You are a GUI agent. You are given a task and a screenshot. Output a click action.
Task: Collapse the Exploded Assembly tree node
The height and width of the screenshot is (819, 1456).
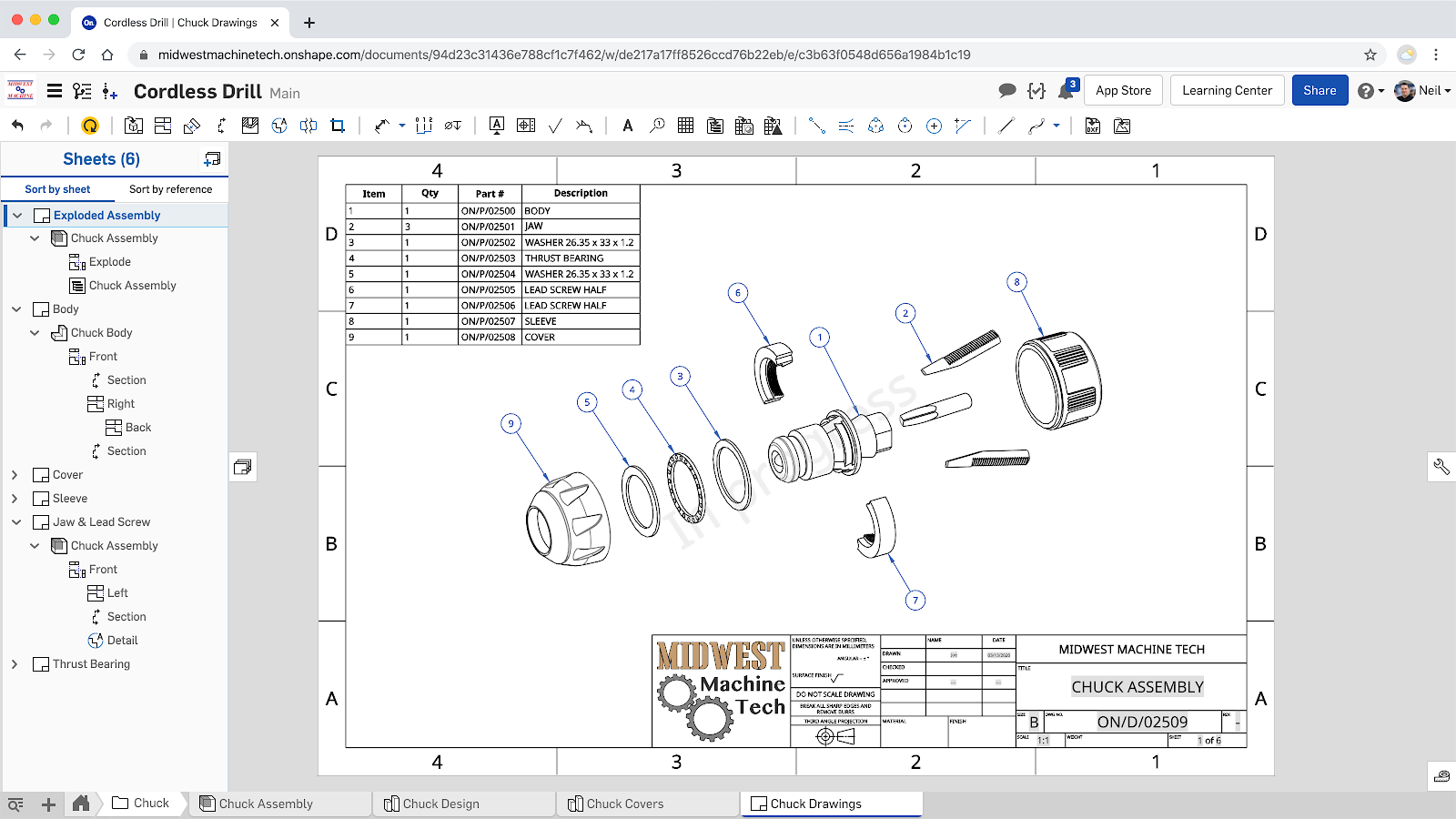pyautogui.click(x=16, y=215)
